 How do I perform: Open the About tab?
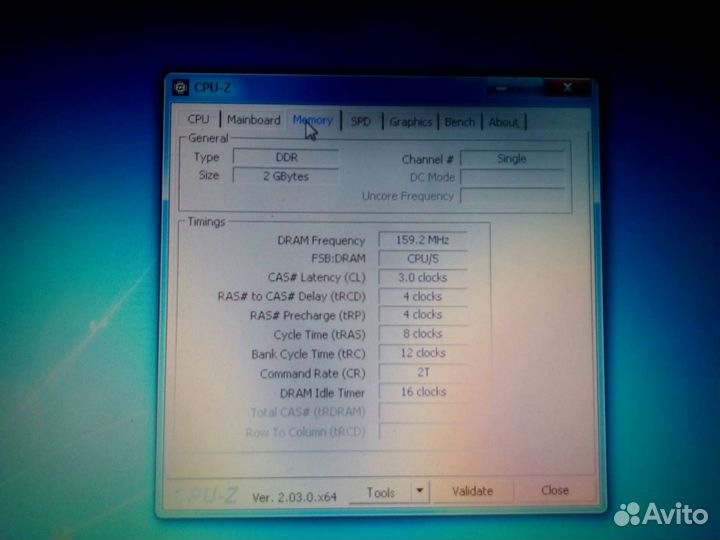pyautogui.click(x=503, y=122)
